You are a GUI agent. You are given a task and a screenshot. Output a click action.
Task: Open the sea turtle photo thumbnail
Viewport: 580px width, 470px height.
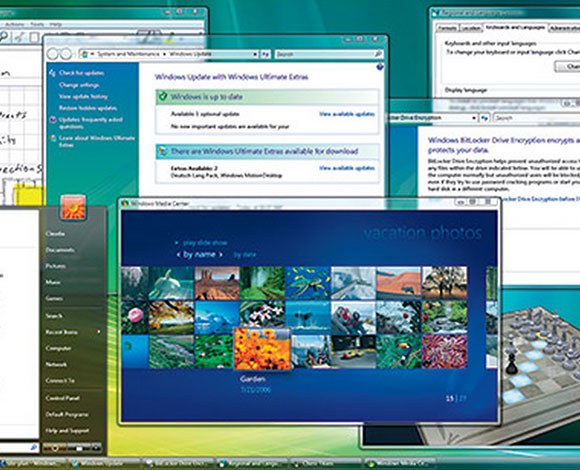point(308,283)
